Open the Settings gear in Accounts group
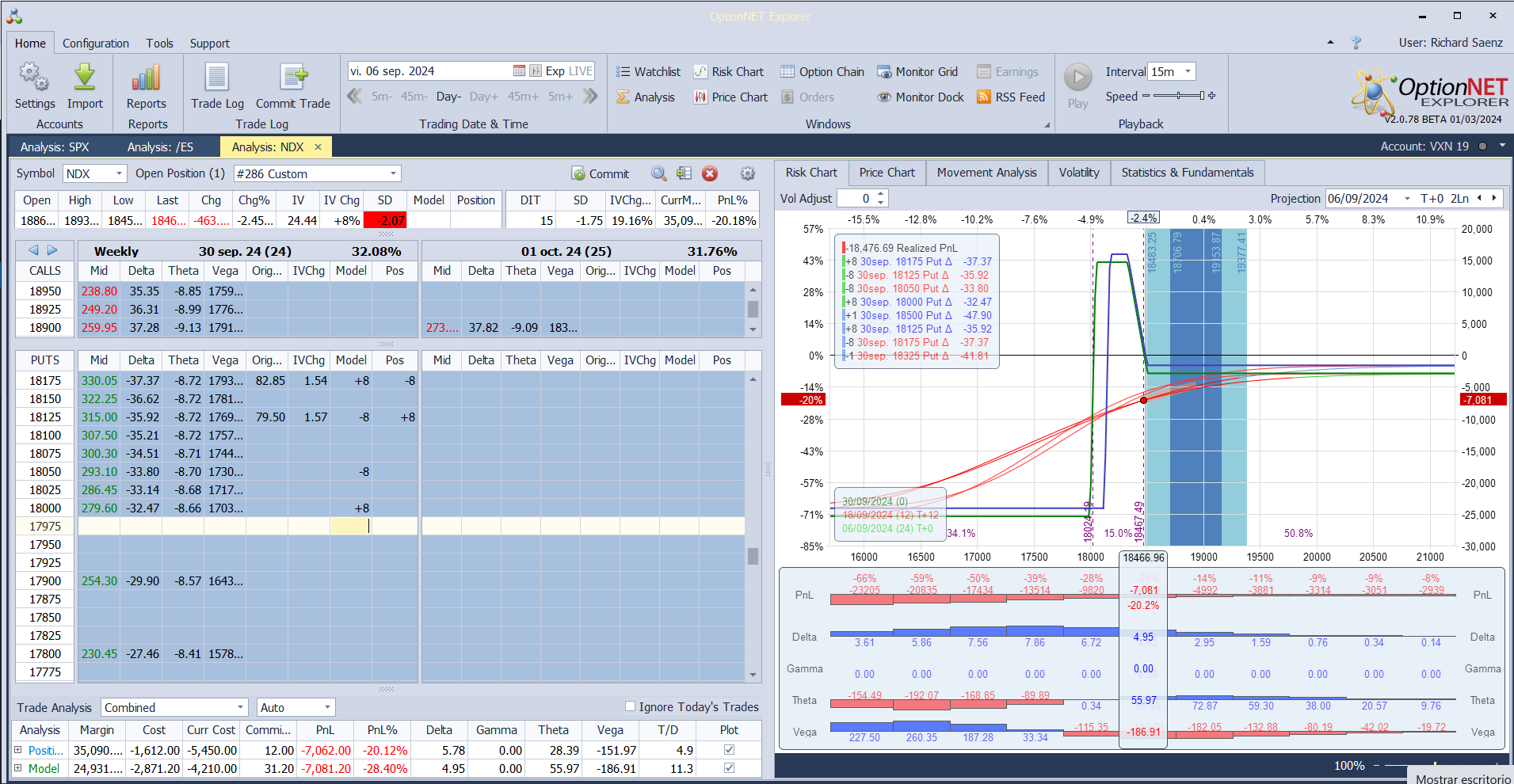Screen dimensions: 1514x784 34,77
